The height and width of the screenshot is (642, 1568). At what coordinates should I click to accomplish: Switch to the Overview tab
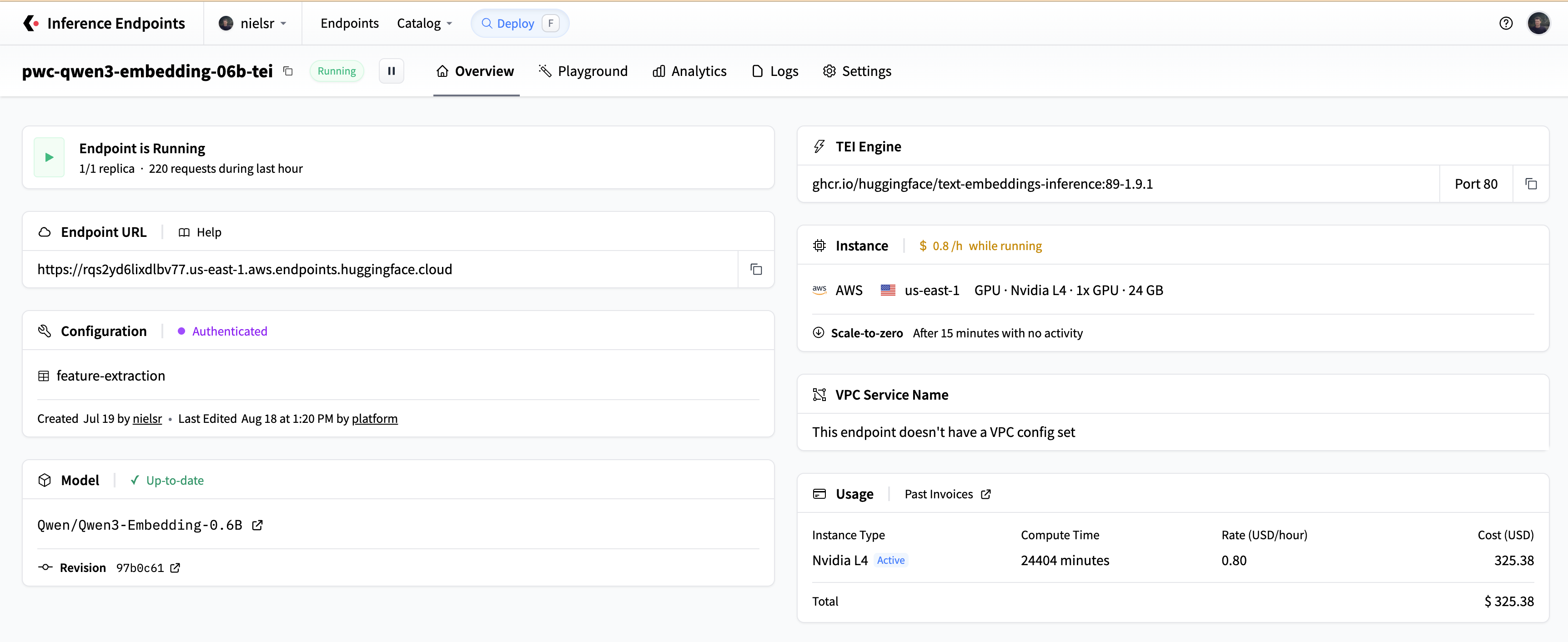475,71
